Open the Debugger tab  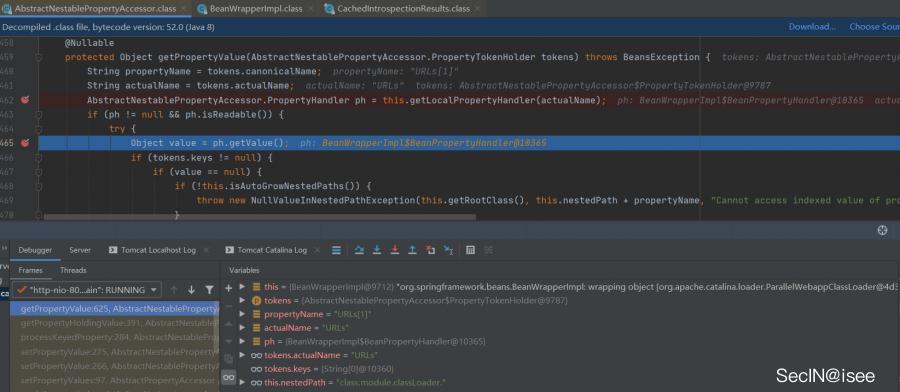[x=35, y=250]
